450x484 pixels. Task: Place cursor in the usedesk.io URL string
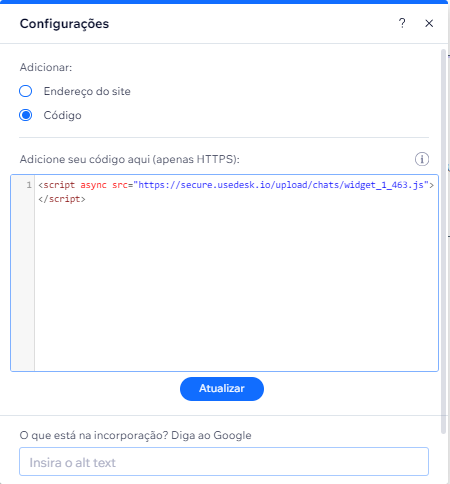(281, 185)
